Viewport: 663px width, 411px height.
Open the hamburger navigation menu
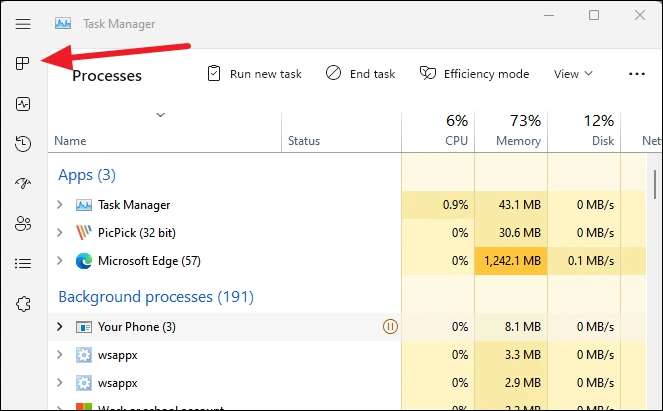point(23,24)
